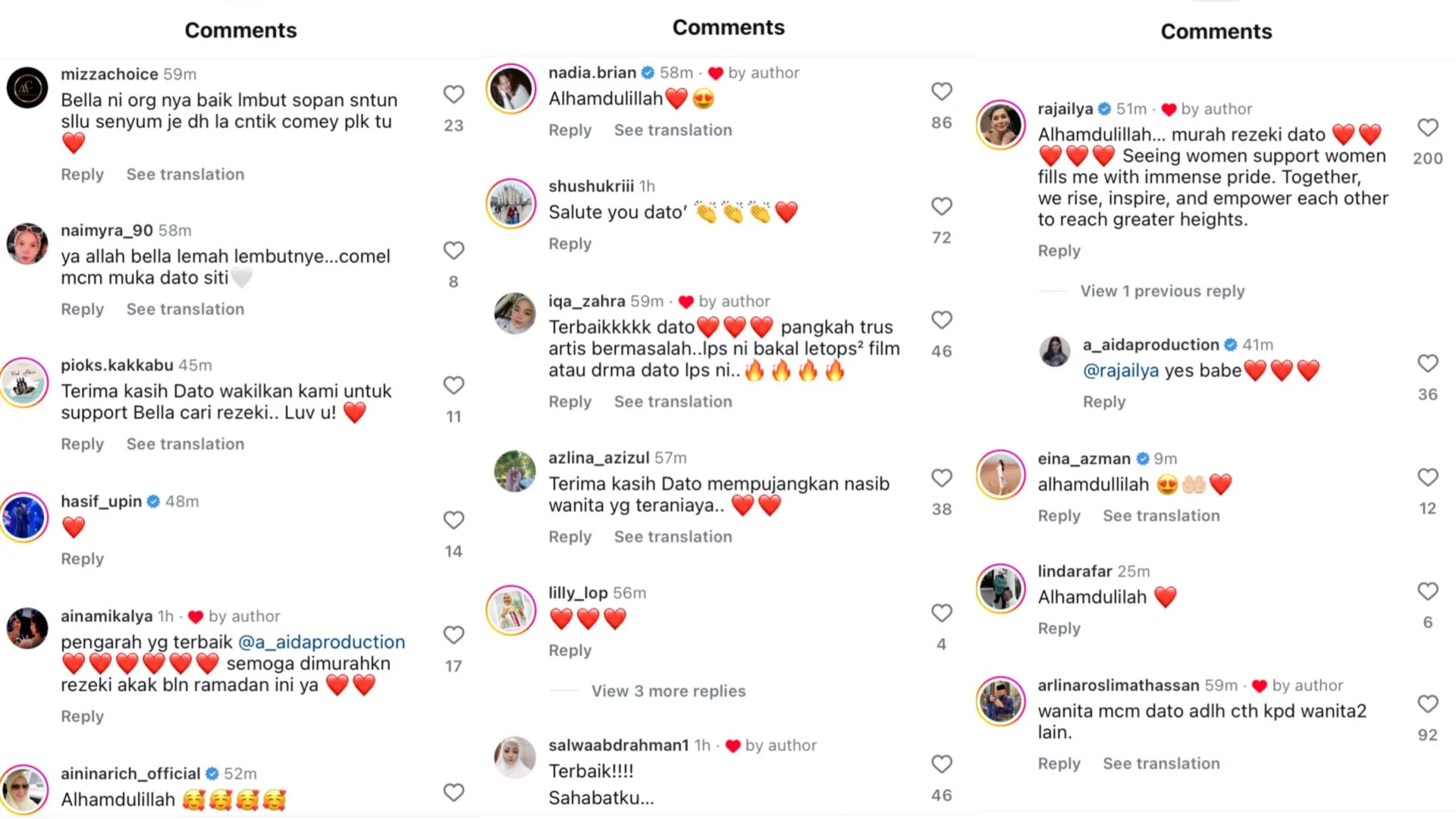1456x819 pixels.
Task: Toggle like on hasif_upin's heart comment
Action: (x=453, y=521)
